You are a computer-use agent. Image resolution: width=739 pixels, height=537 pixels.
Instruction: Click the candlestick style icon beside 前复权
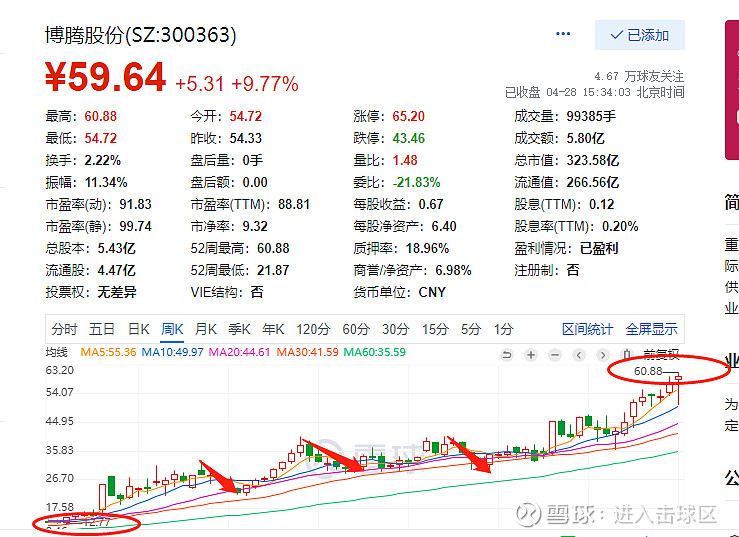coord(627,355)
